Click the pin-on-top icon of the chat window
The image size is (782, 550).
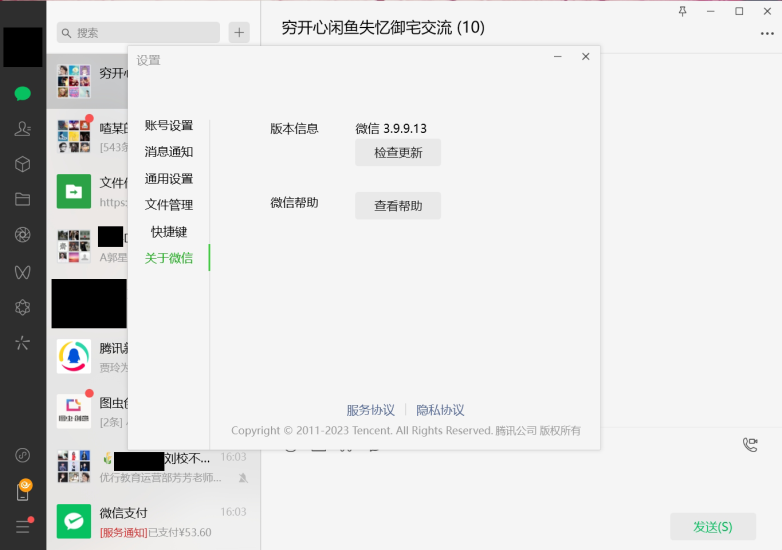pos(682,11)
